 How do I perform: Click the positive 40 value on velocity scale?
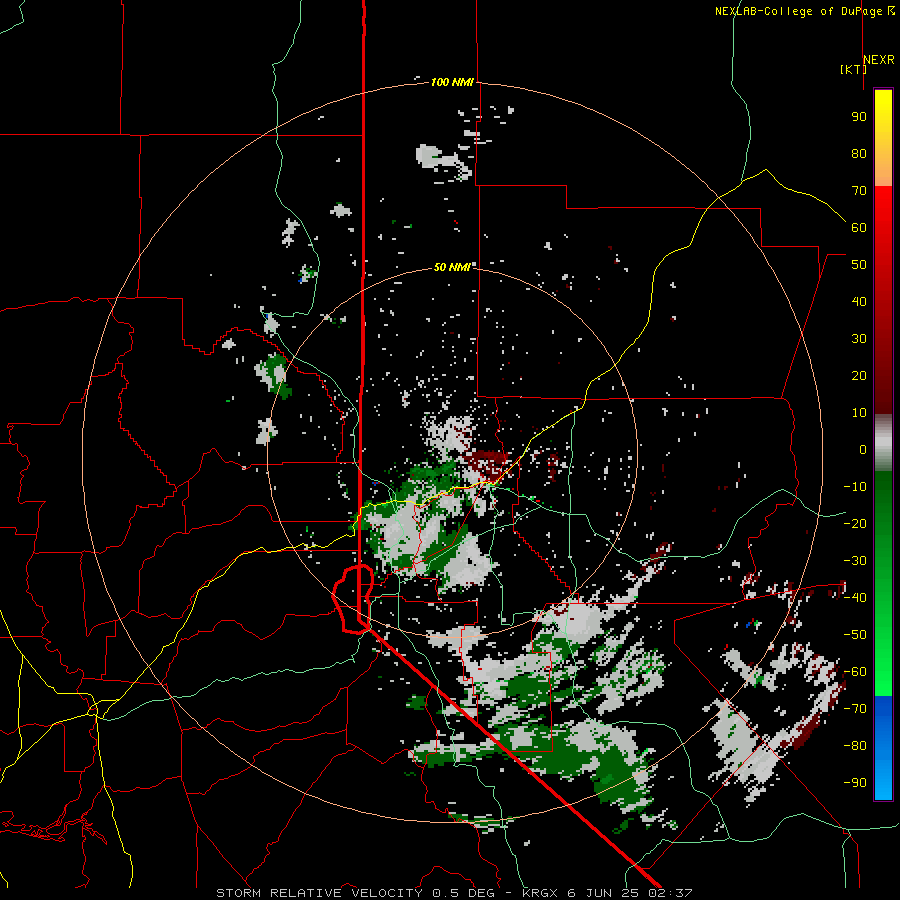click(859, 302)
